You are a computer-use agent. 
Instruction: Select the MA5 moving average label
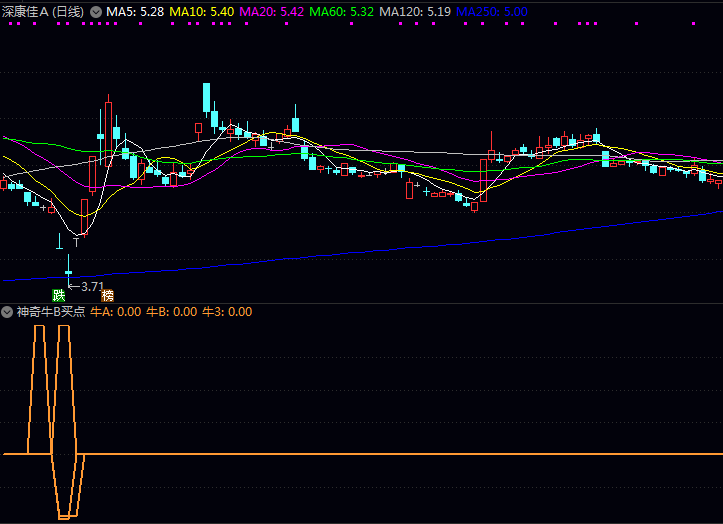[x=135, y=11]
